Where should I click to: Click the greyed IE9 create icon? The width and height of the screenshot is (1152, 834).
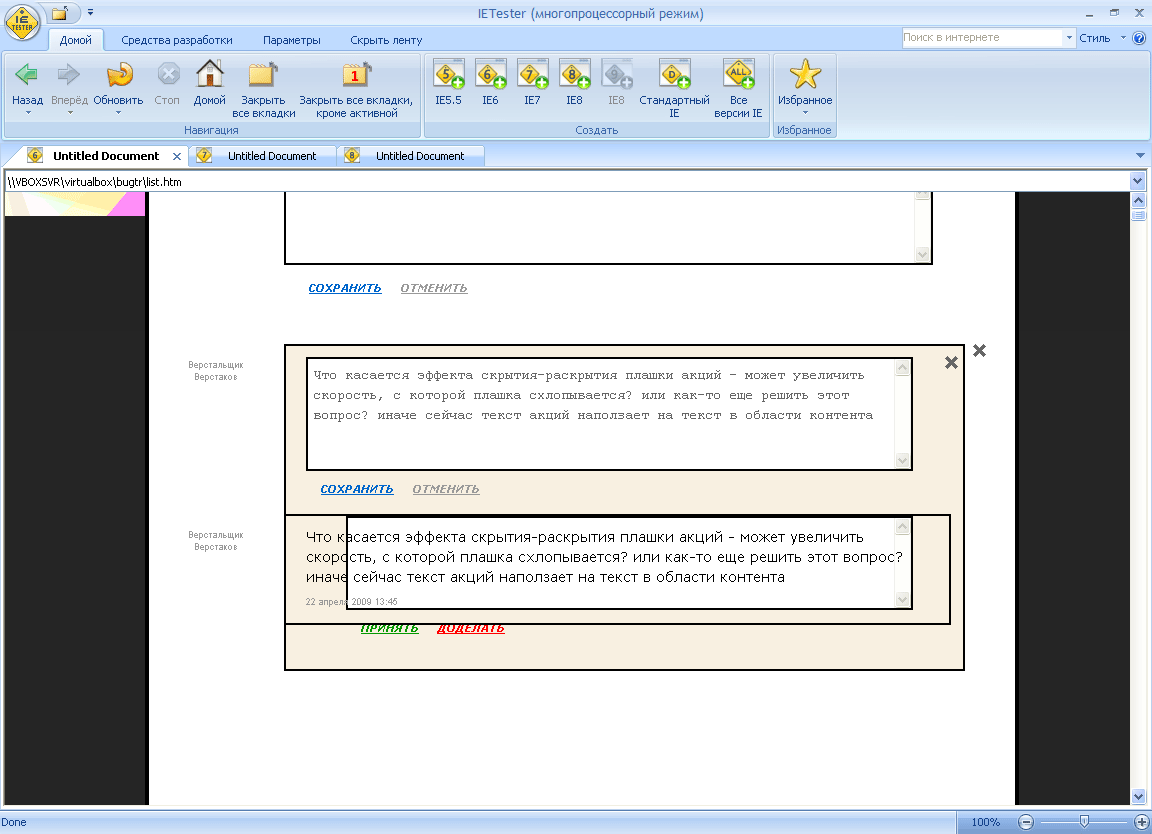pos(616,73)
